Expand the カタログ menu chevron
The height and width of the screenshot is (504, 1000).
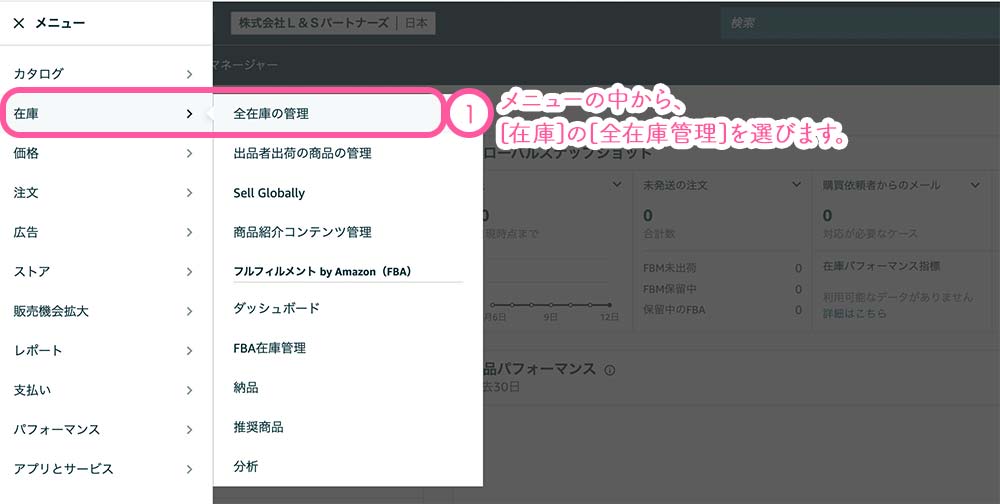[x=189, y=74]
